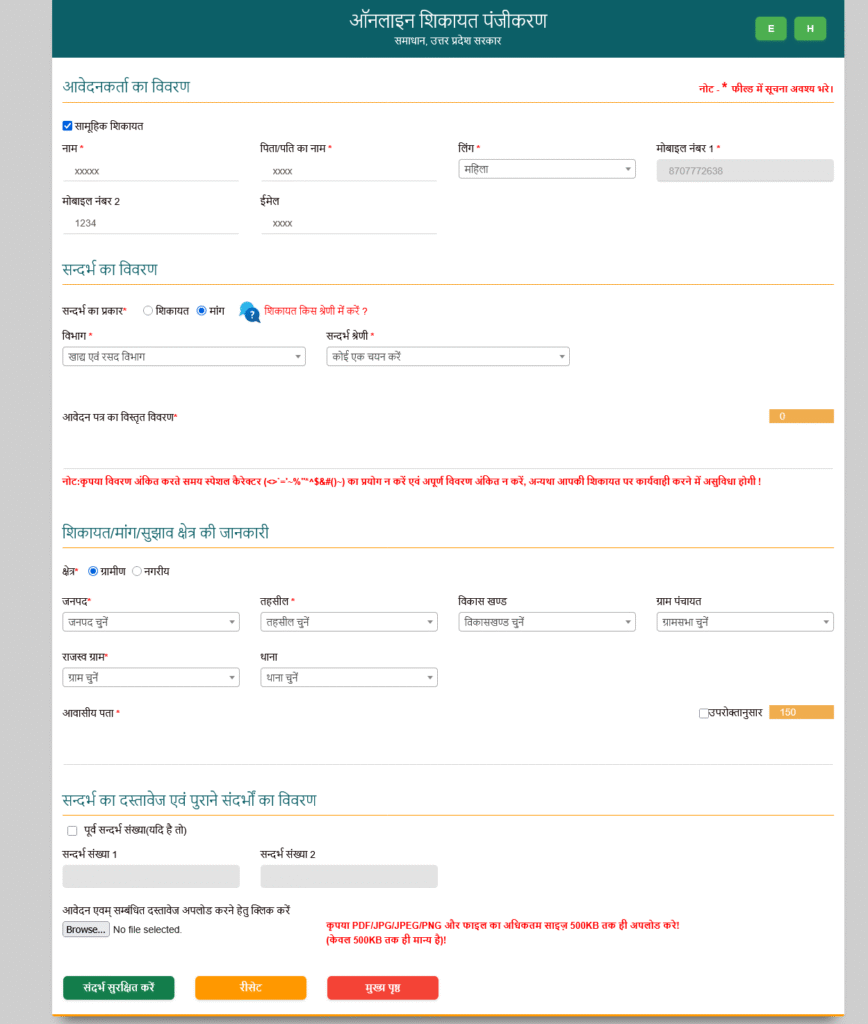Open the सन्दर्भ श्रेणी dropdown

click(447, 356)
